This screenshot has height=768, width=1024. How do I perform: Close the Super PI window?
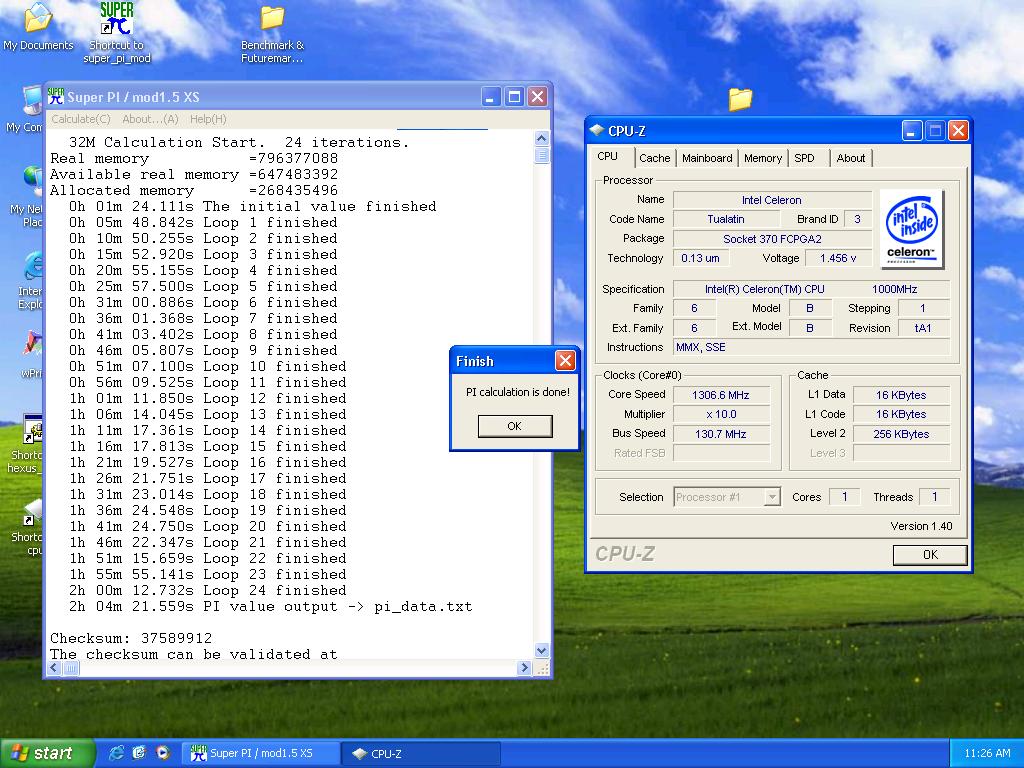click(x=537, y=97)
